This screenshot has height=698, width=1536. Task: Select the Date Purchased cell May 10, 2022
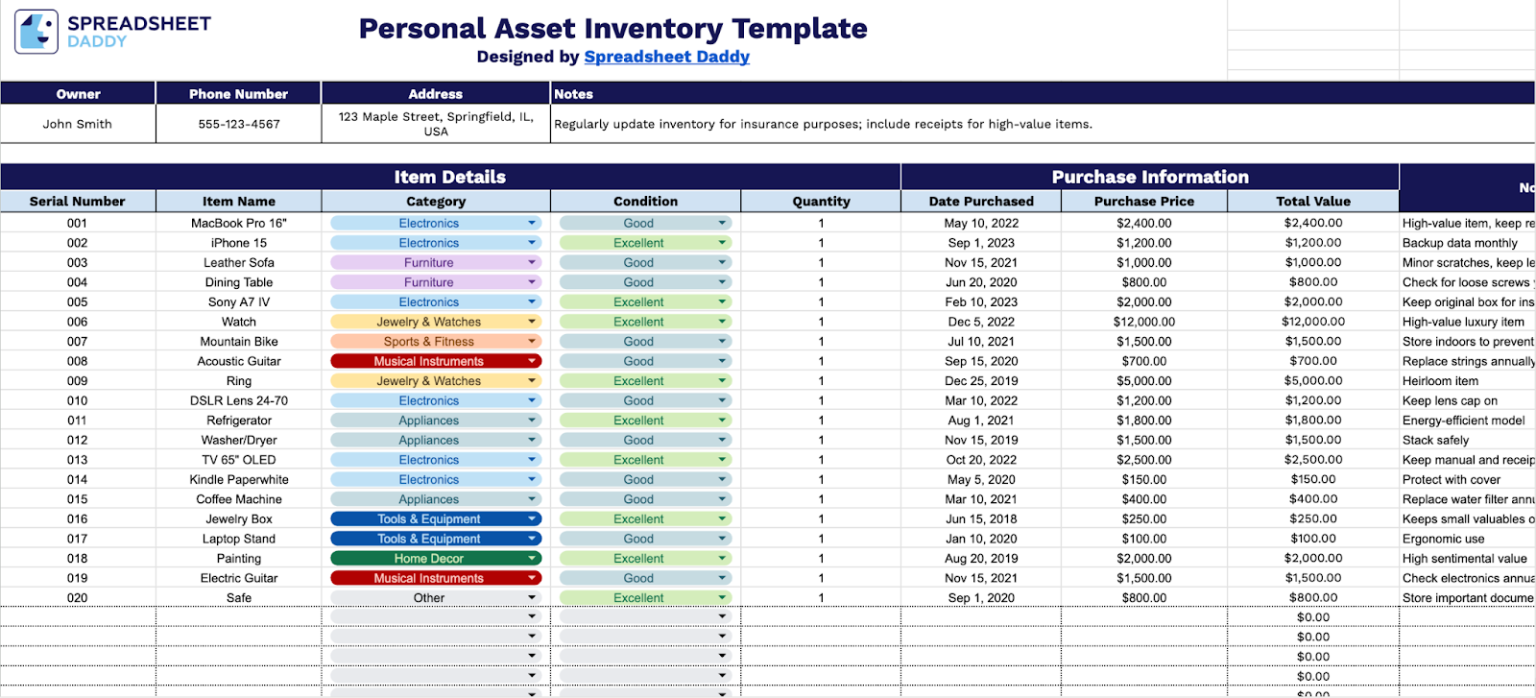click(x=981, y=222)
